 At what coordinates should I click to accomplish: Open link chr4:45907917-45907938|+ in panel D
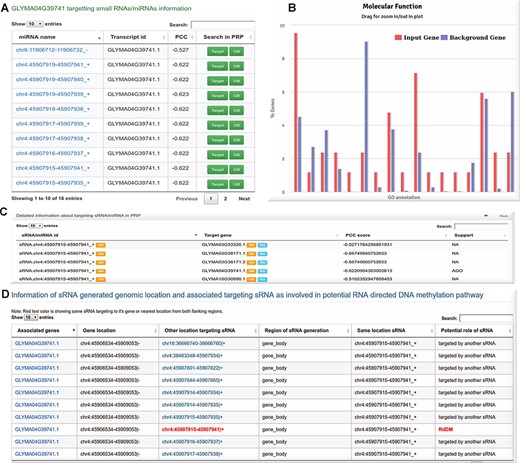[x=192, y=454]
